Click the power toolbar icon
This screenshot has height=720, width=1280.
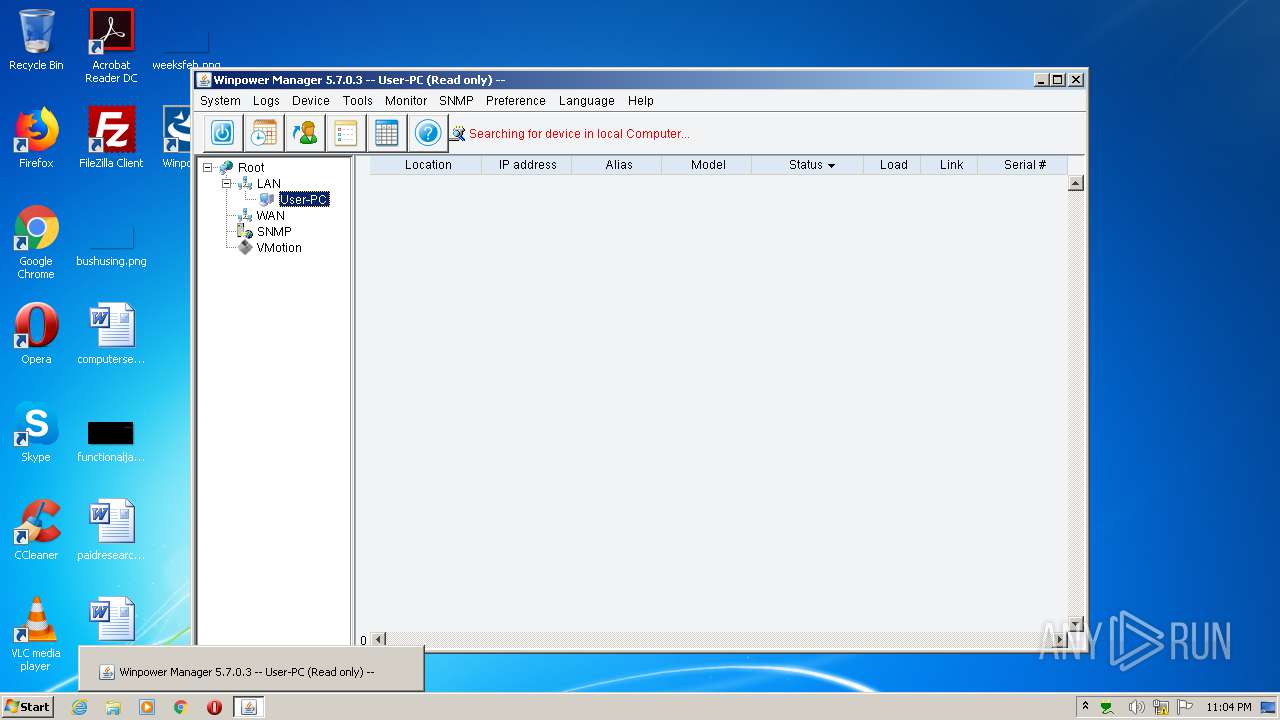tap(223, 133)
